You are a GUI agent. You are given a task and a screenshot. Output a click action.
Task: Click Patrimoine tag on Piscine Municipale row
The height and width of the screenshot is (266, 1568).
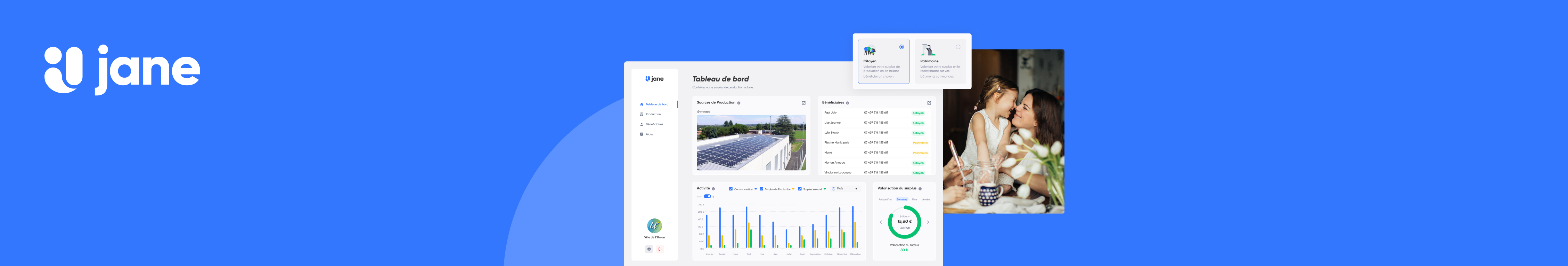pos(920,143)
